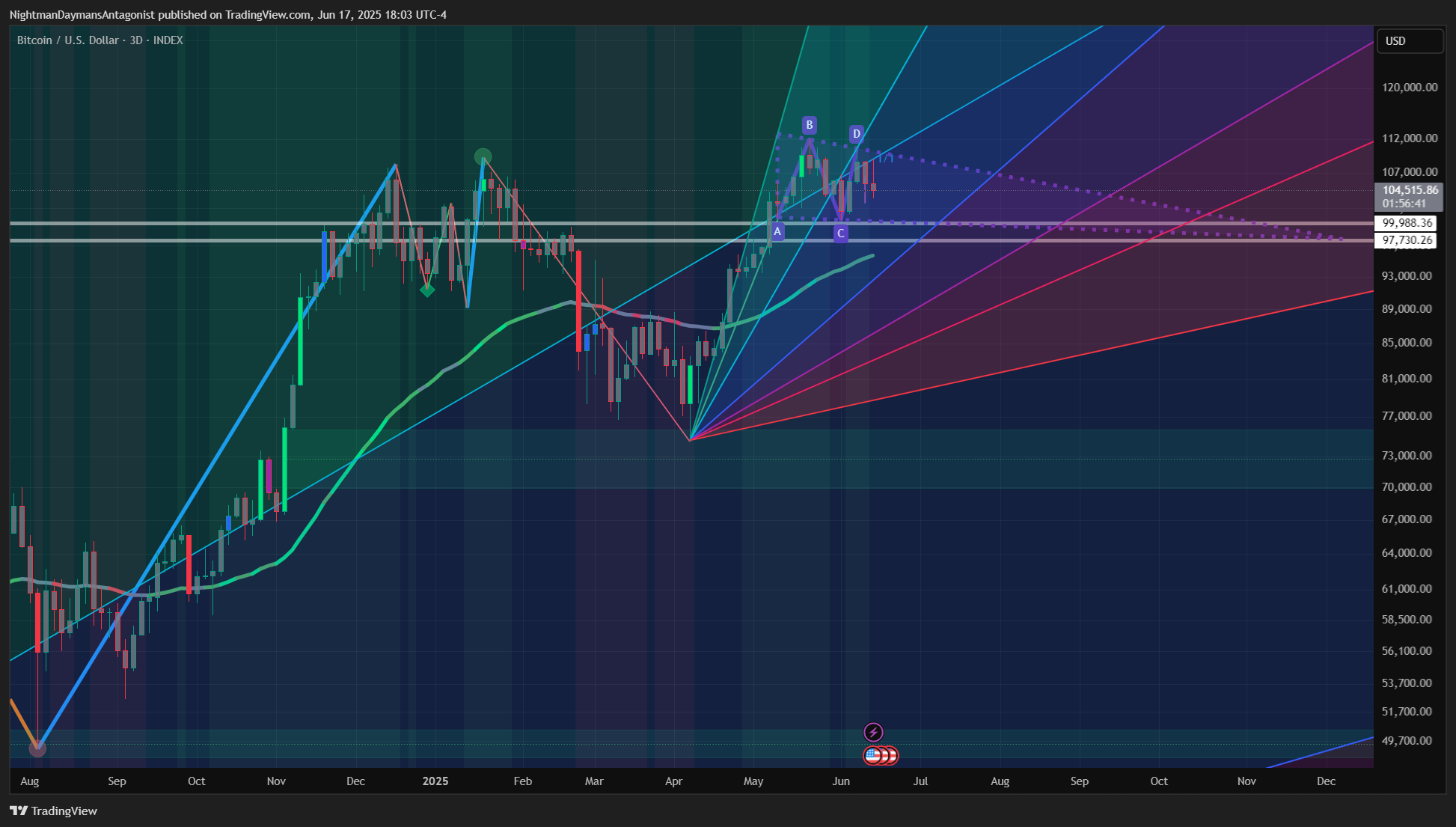Click the May label on the time axis
Image resolution: width=1456 pixels, height=827 pixels.
pyautogui.click(x=753, y=781)
